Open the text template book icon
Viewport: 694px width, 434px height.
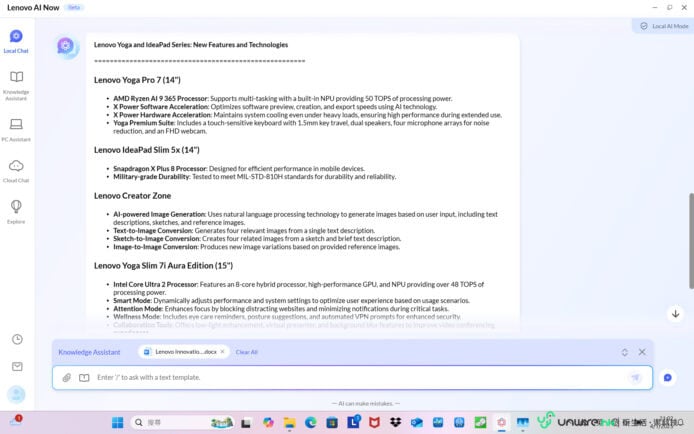84,377
